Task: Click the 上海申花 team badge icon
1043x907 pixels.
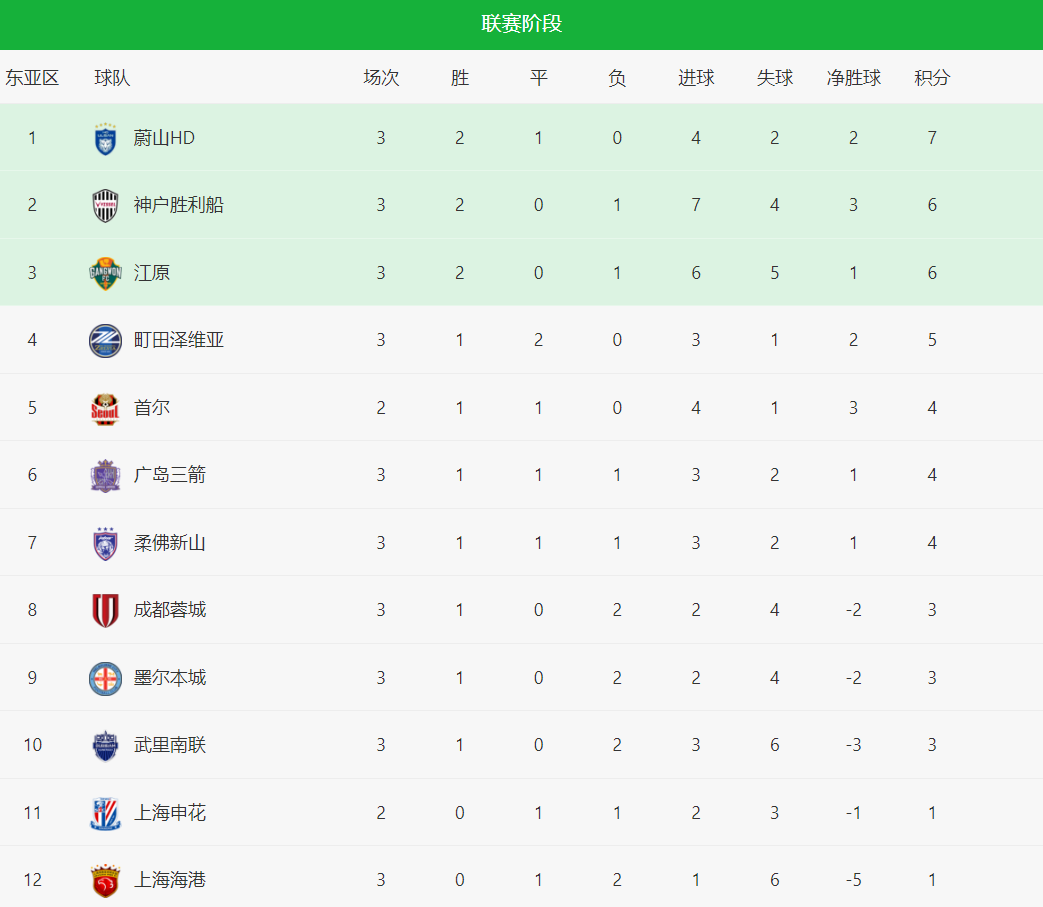Action: point(105,813)
